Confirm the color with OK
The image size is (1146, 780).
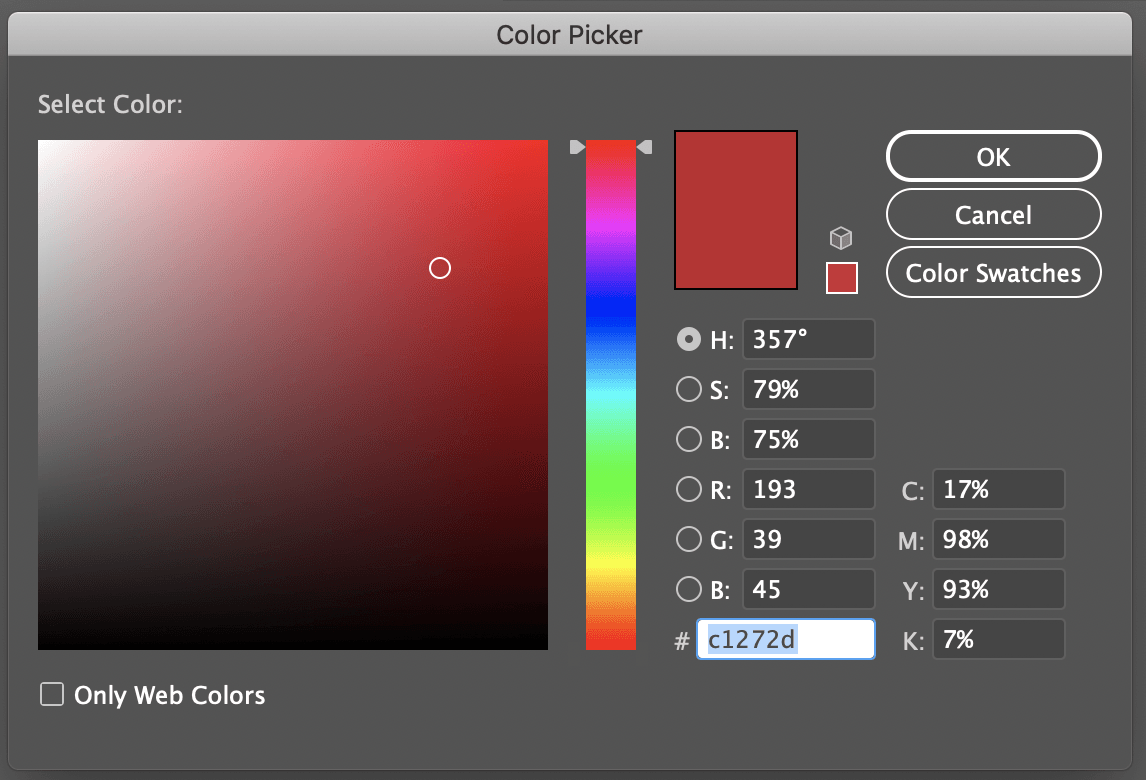point(993,156)
